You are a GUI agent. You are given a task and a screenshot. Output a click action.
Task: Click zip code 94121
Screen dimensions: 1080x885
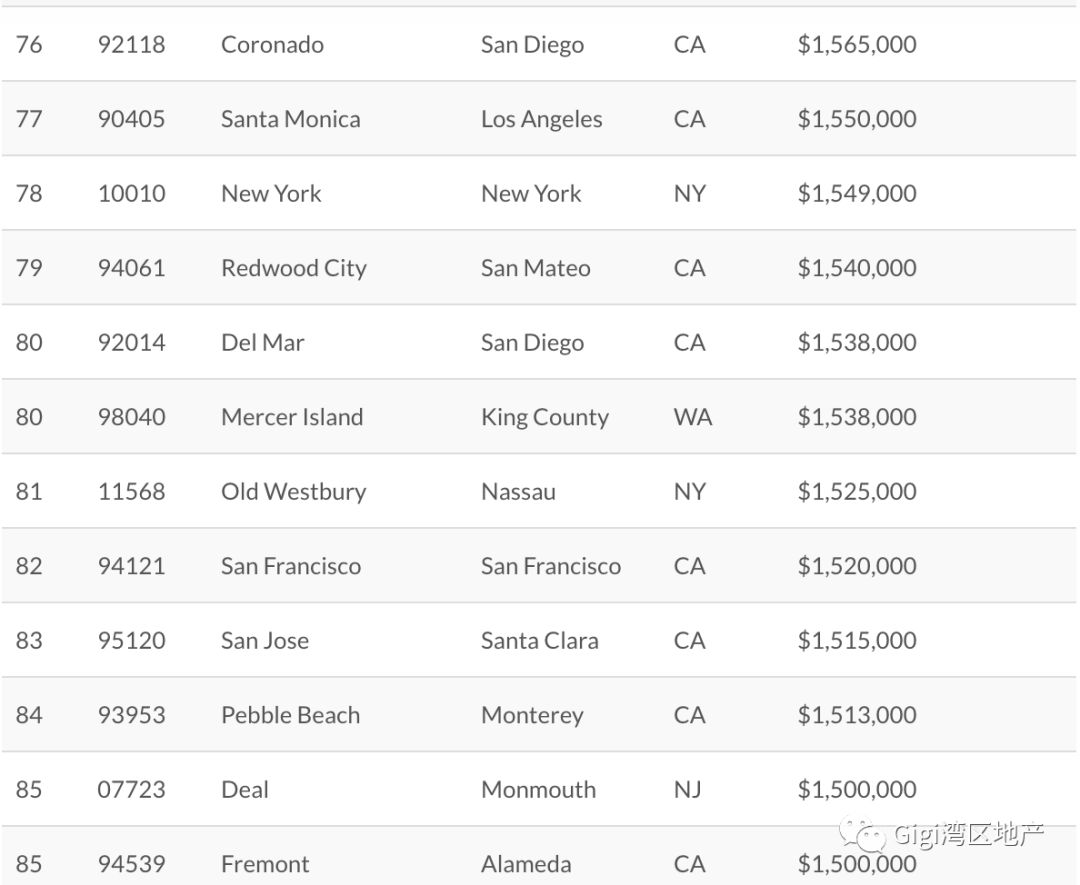pyautogui.click(x=132, y=566)
